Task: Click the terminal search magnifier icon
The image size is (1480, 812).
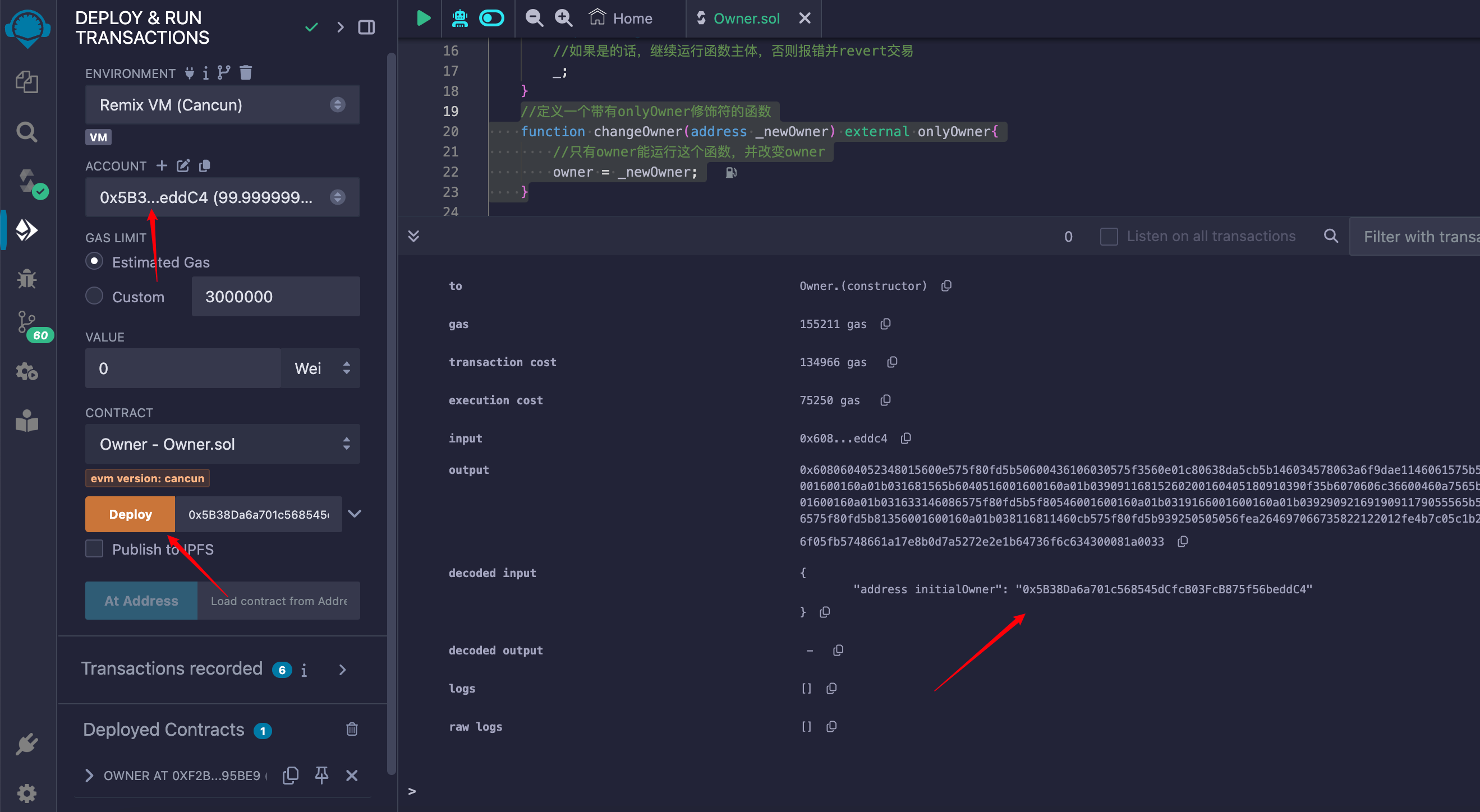Action: (1331, 236)
